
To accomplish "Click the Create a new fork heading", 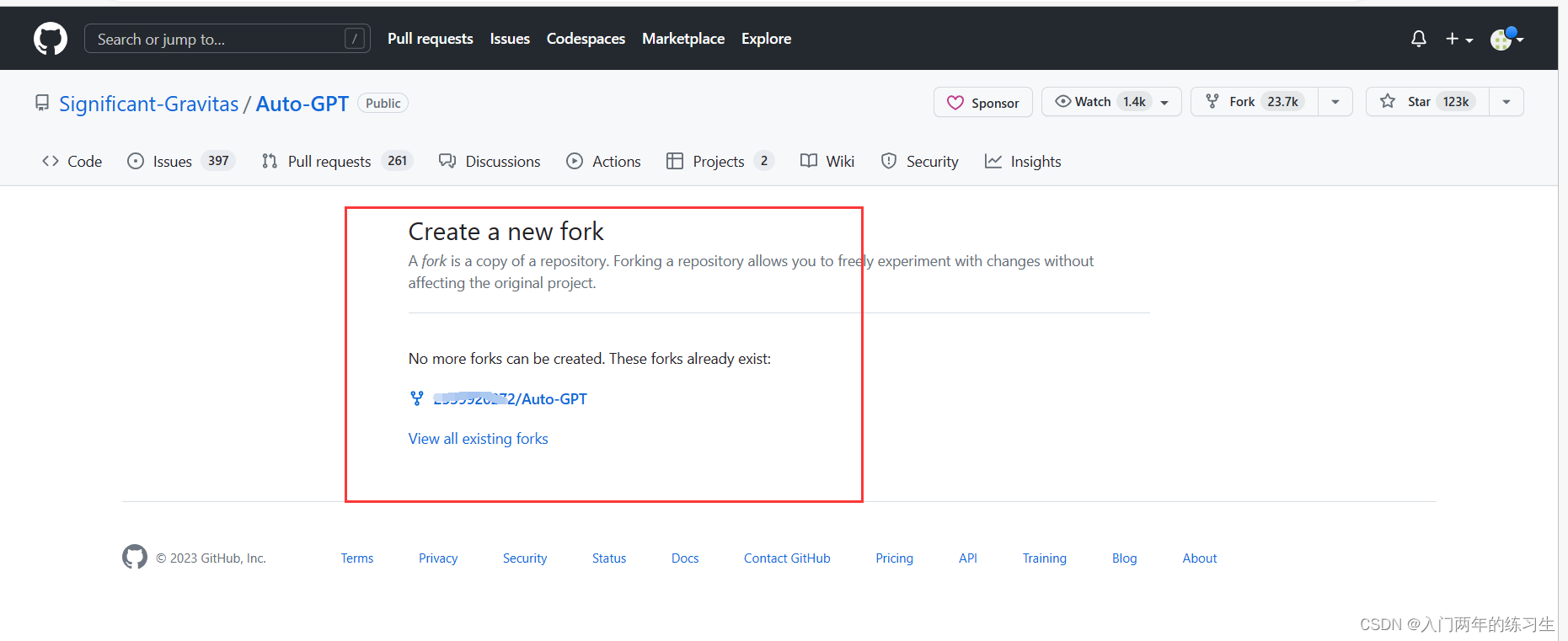I will point(506,232).
